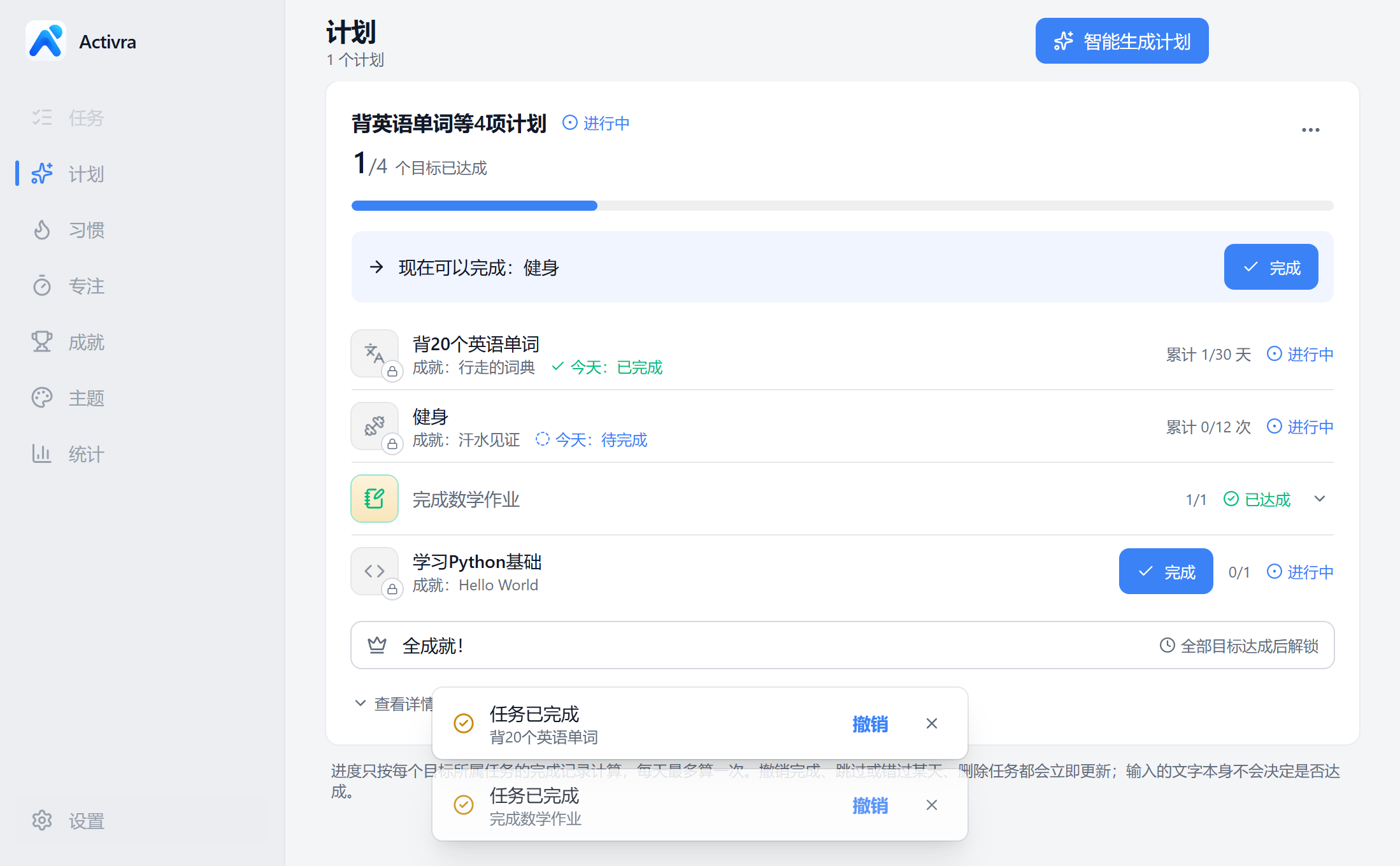The height and width of the screenshot is (866, 1400).
Task: Click the green notebook icon of 完成数学作业
Action: tap(375, 499)
